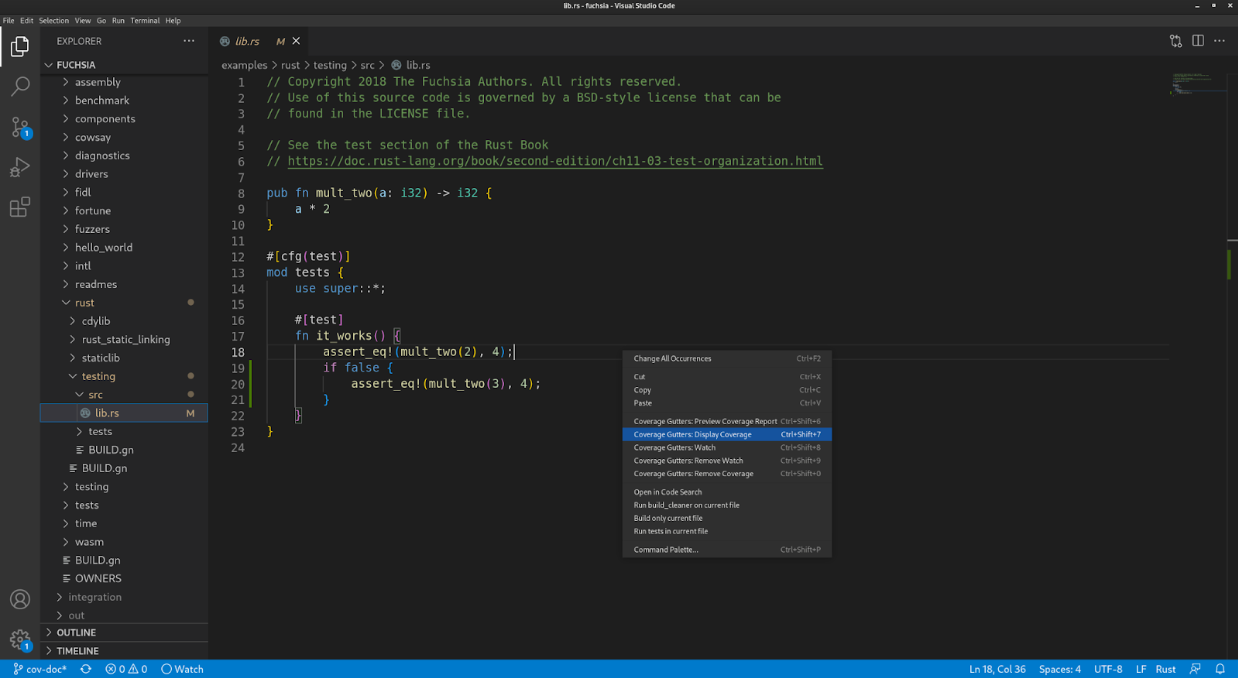Open Run and Debug view icon

click(20, 167)
